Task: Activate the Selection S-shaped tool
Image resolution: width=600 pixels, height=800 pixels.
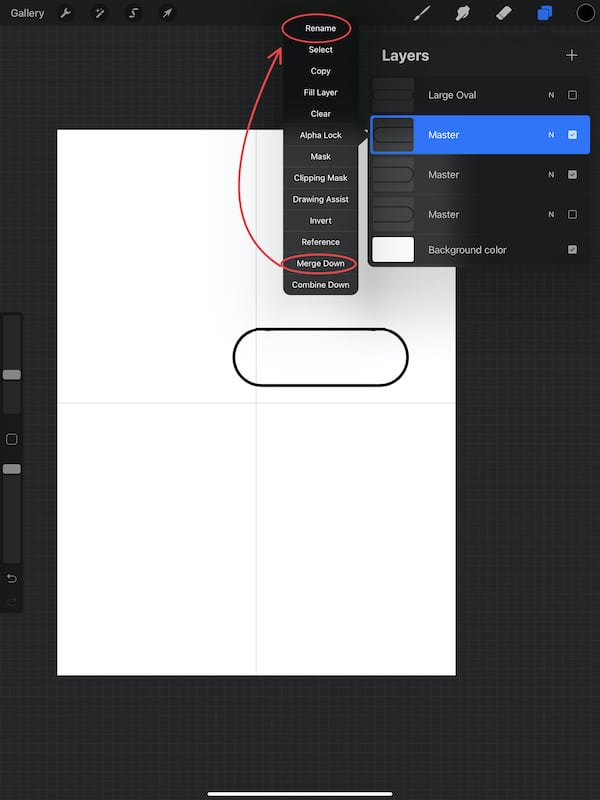Action: (133, 13)
